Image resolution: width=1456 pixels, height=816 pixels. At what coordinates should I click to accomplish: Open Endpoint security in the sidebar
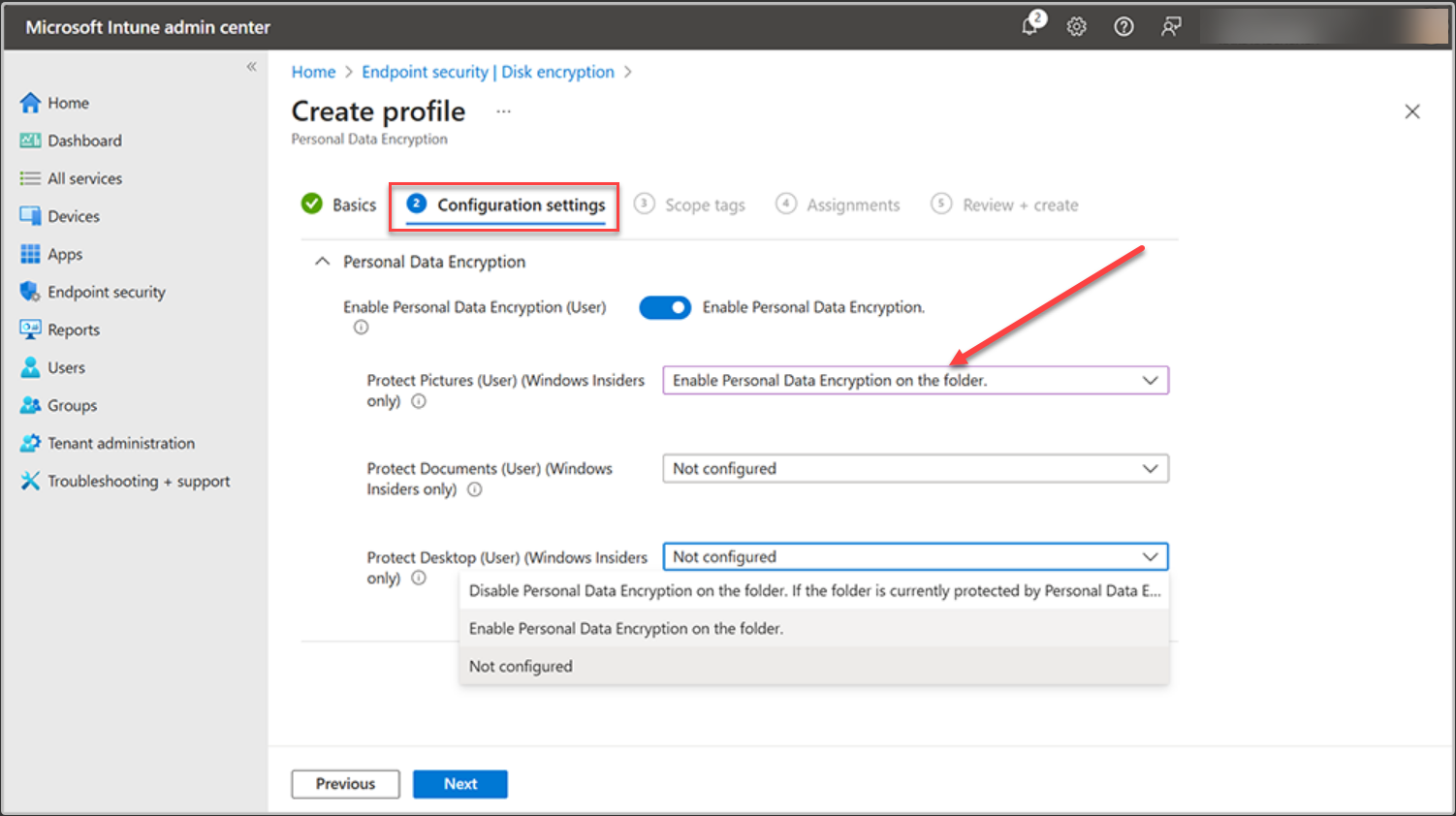[x=107, y=292]
